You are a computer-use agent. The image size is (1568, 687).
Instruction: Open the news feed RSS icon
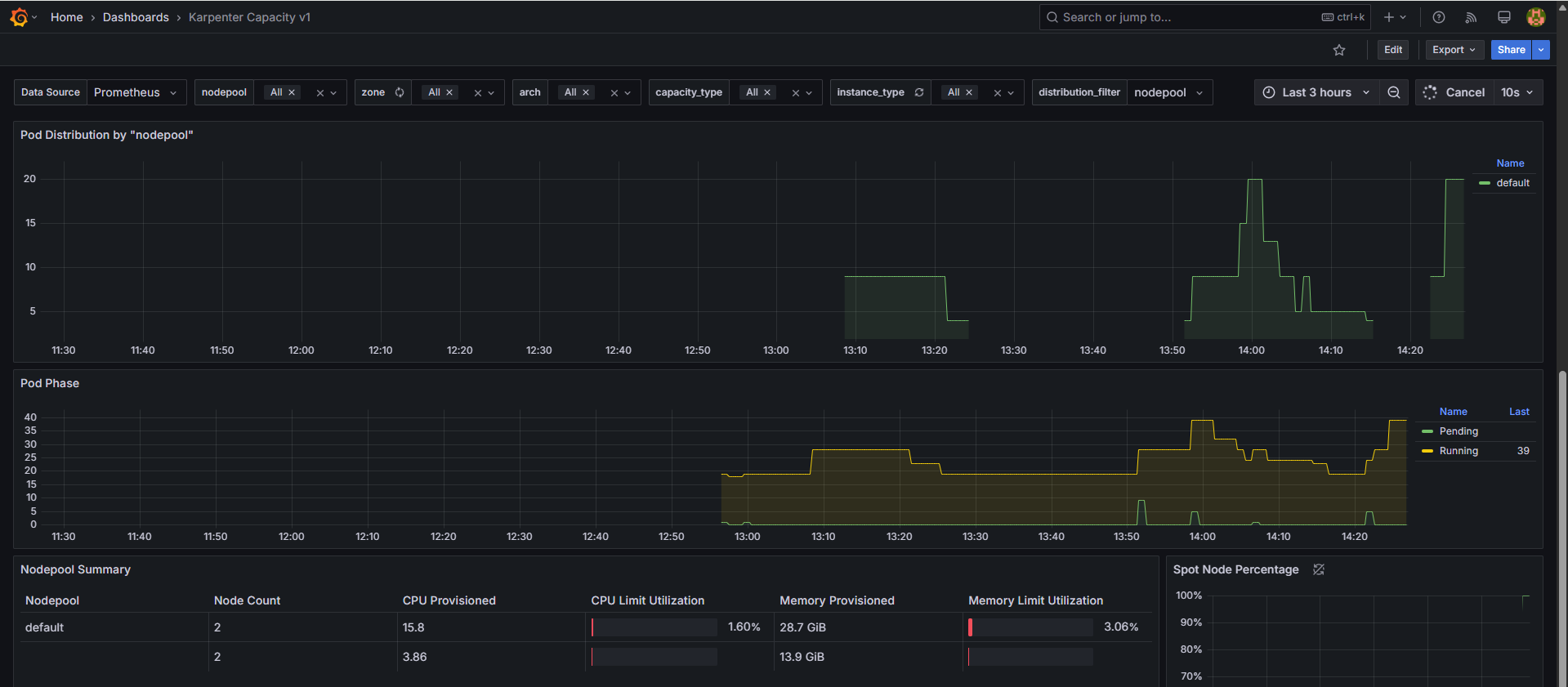click(1471, 17)
